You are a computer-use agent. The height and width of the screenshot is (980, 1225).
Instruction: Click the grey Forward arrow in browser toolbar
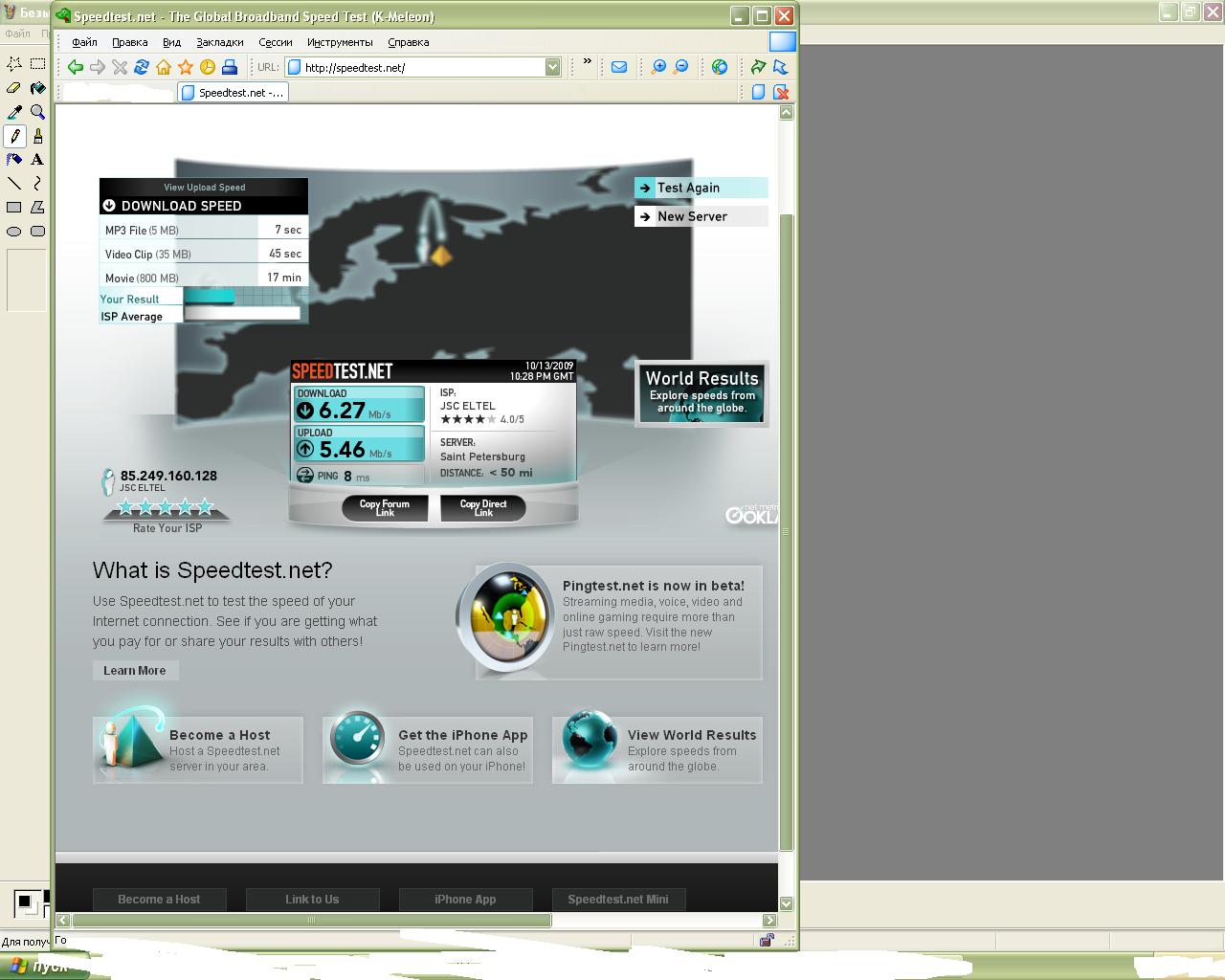point(97,67)
